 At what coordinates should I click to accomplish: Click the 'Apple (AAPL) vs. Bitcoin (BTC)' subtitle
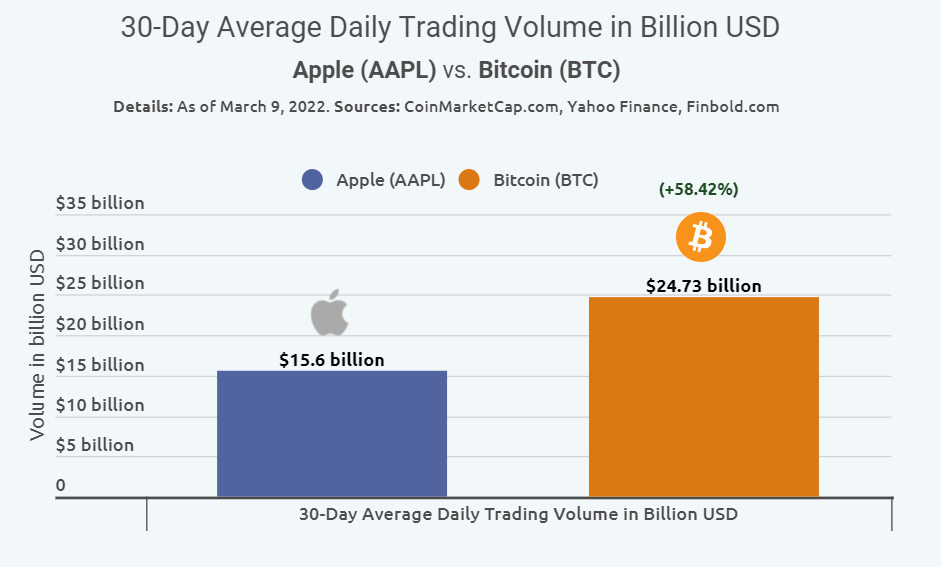[x=456, y=70]
